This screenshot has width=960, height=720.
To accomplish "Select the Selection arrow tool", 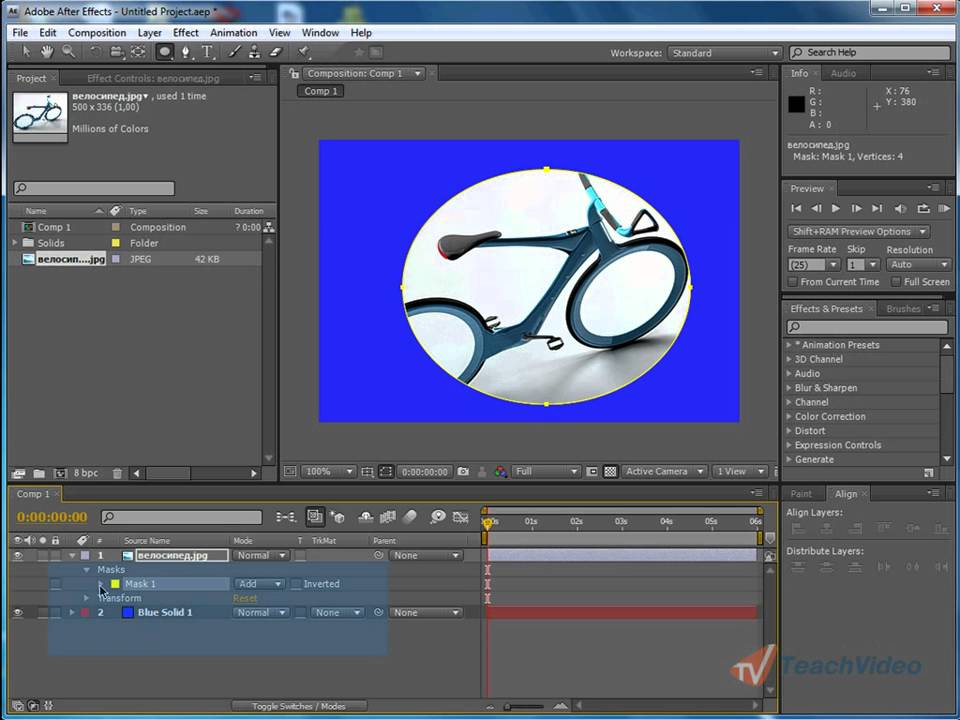I will (26, 52).
